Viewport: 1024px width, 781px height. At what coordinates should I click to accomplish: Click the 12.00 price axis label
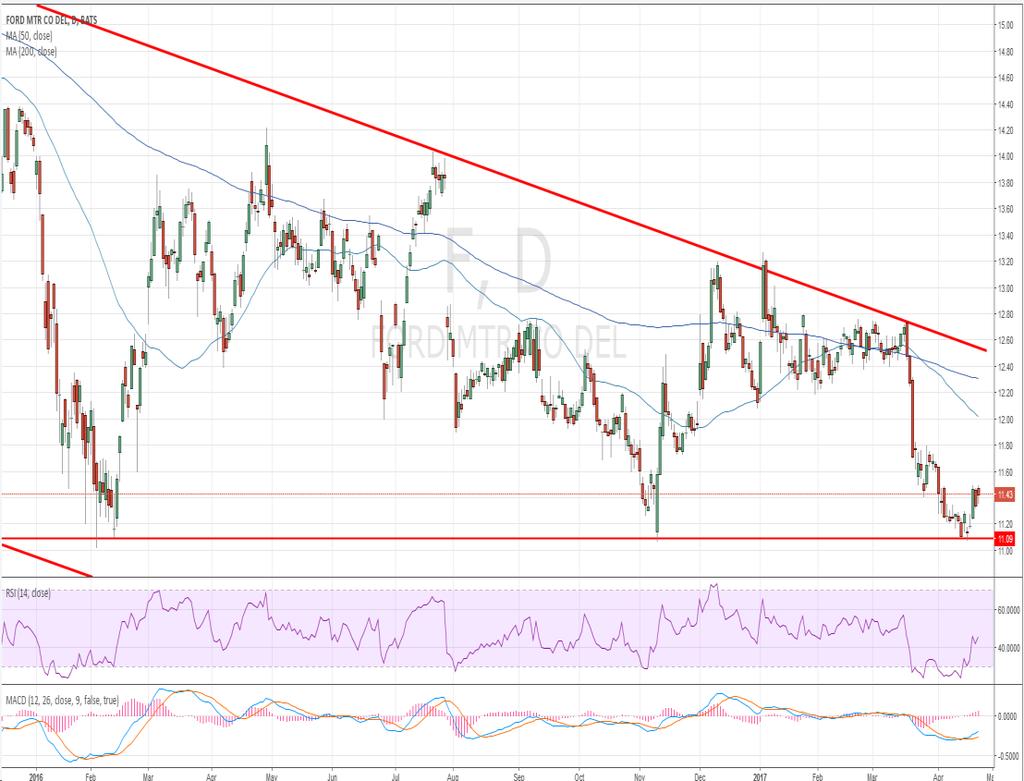[x=1005, y=419]
